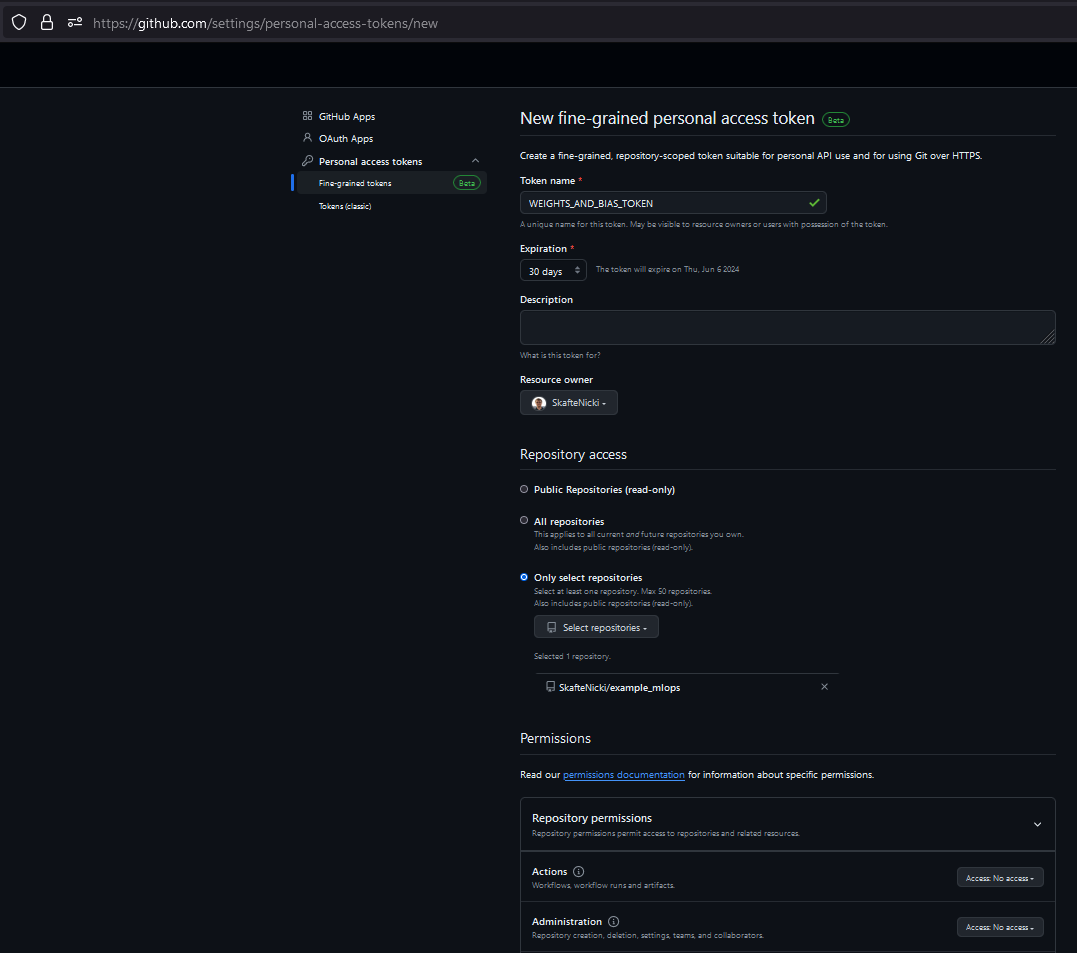The width and height of the screenshot is (1077, 953).
Task: Open GitHub Apps in the sidebar
Action: click(x=347, y=116)
